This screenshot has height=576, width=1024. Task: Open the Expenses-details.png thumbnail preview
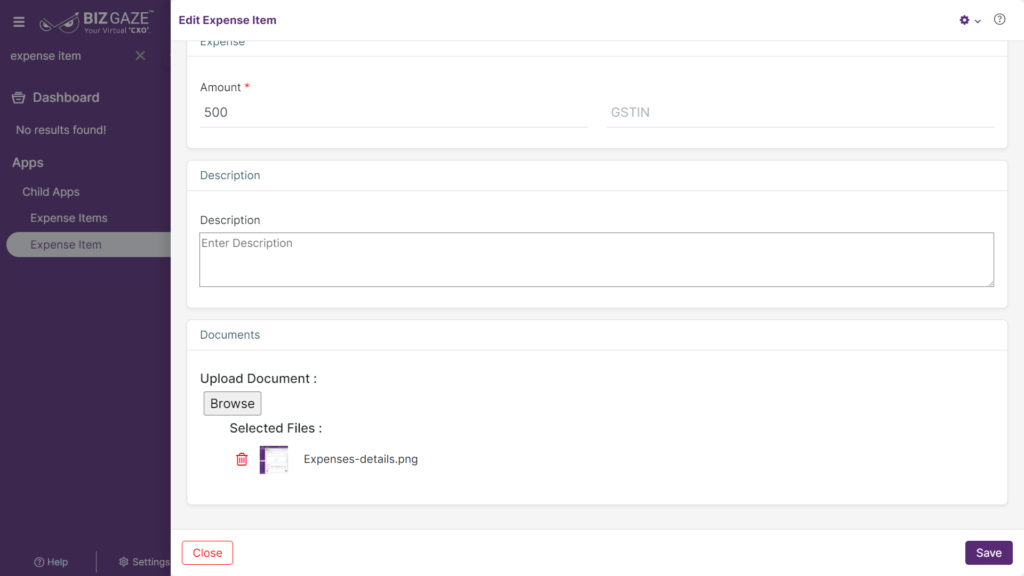coord(274,460)
